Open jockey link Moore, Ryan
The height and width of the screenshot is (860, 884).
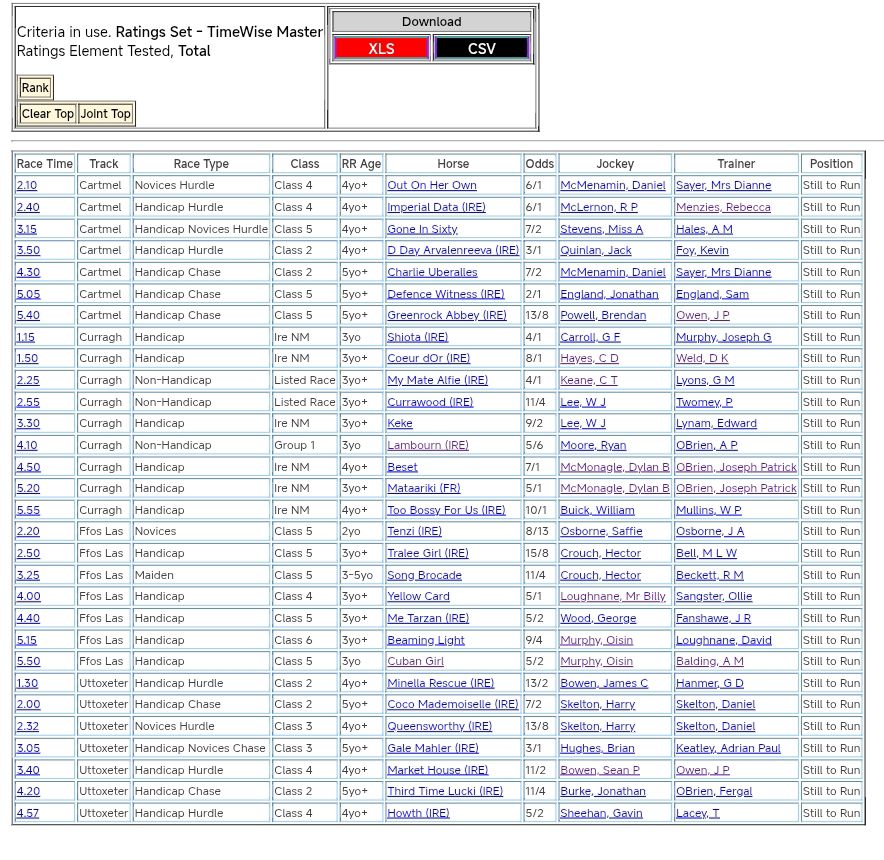click(593, 445)
